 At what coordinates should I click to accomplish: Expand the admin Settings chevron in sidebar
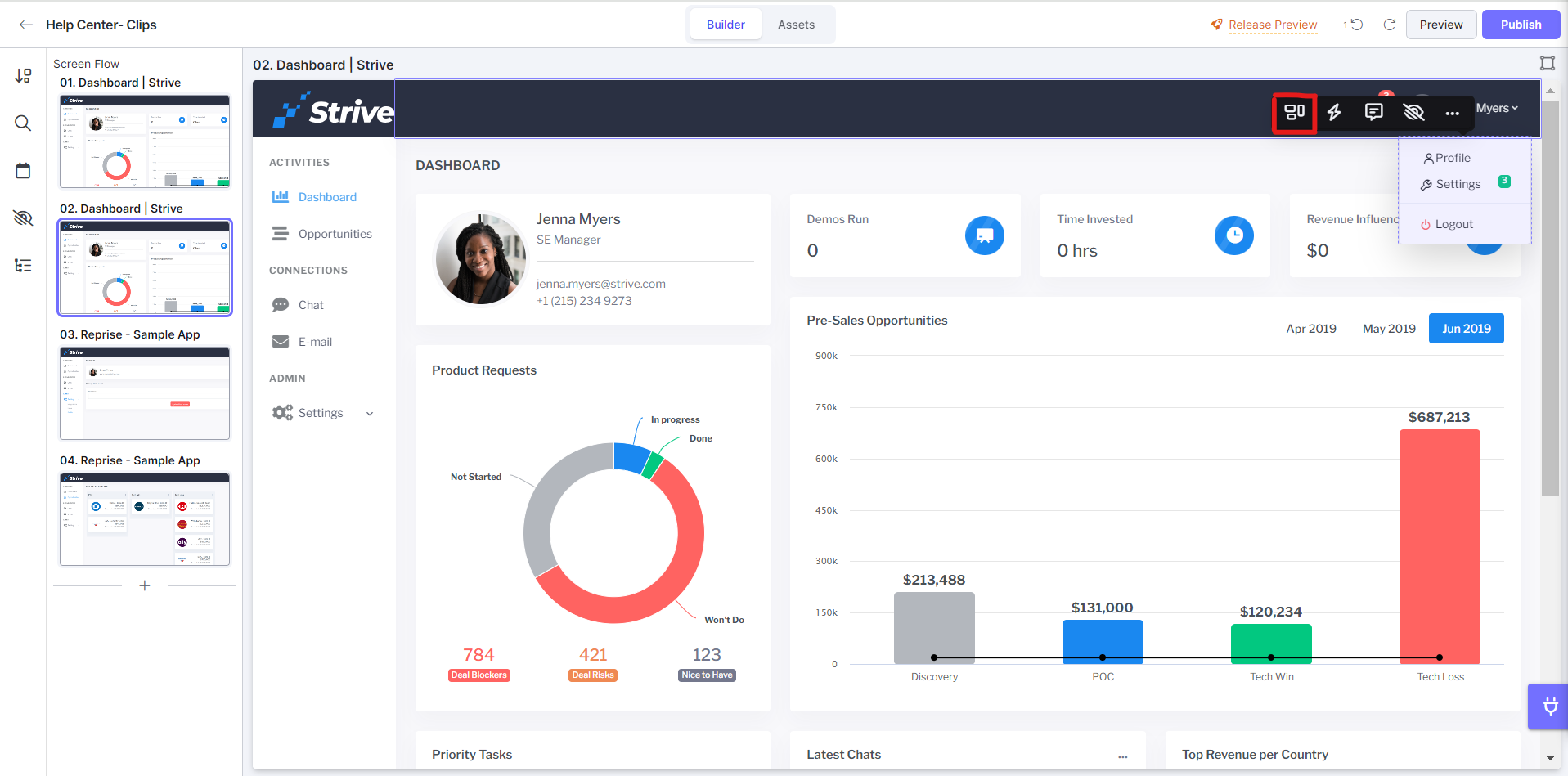click(370, 414)
